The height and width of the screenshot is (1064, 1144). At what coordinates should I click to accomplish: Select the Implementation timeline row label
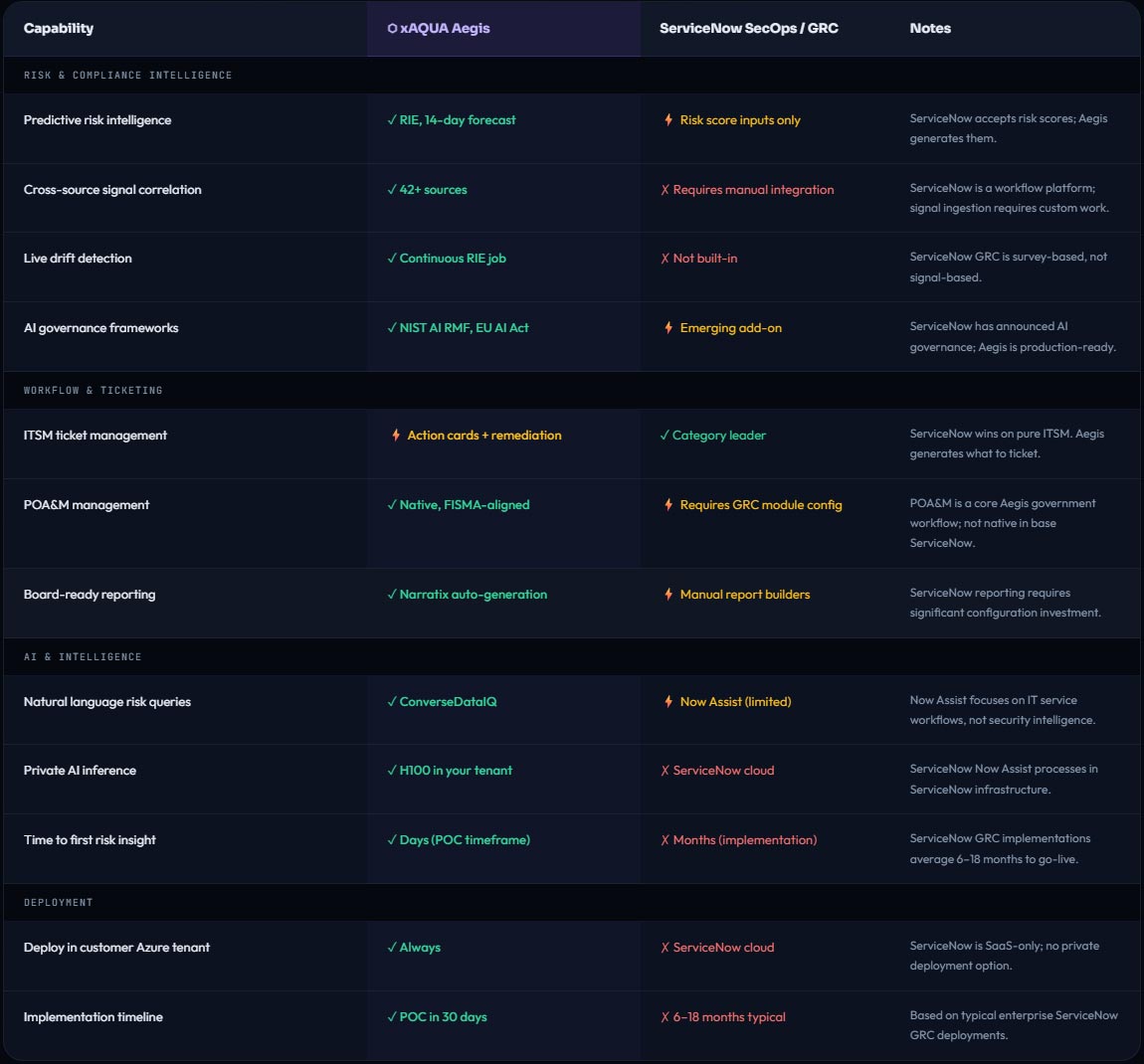click(93, 1017)
